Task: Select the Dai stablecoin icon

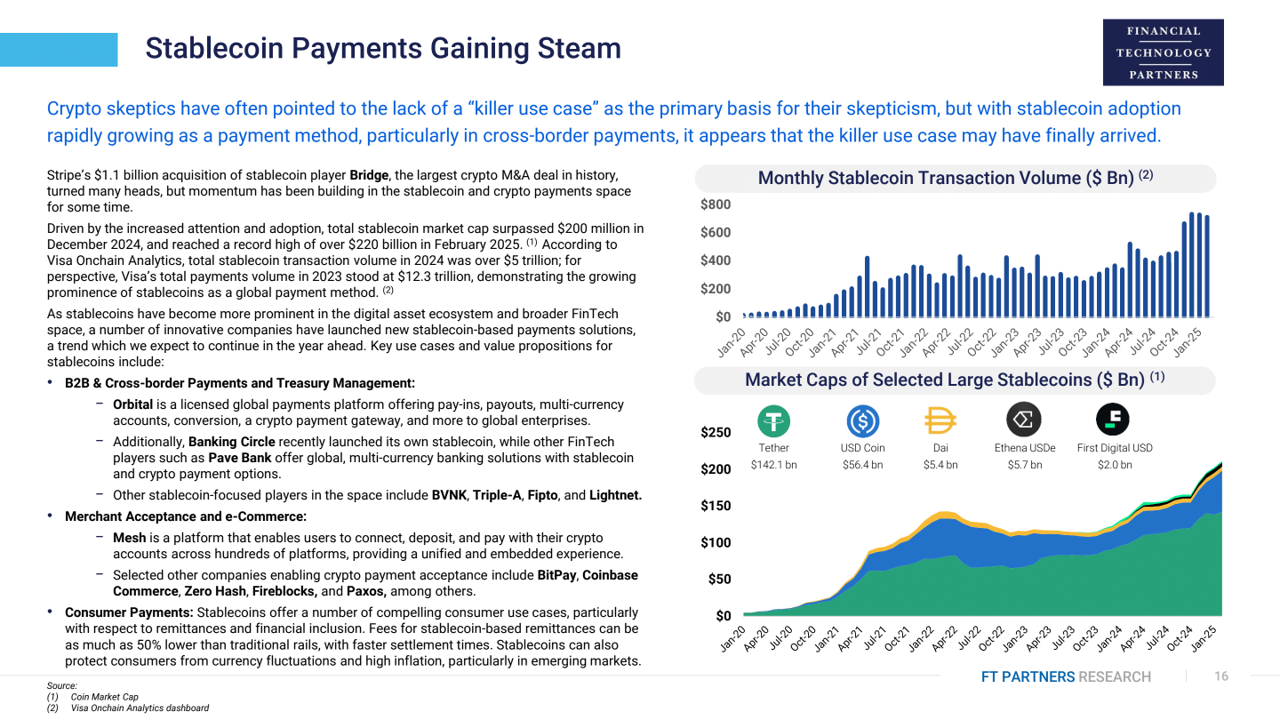Action: tap(940, 420)
